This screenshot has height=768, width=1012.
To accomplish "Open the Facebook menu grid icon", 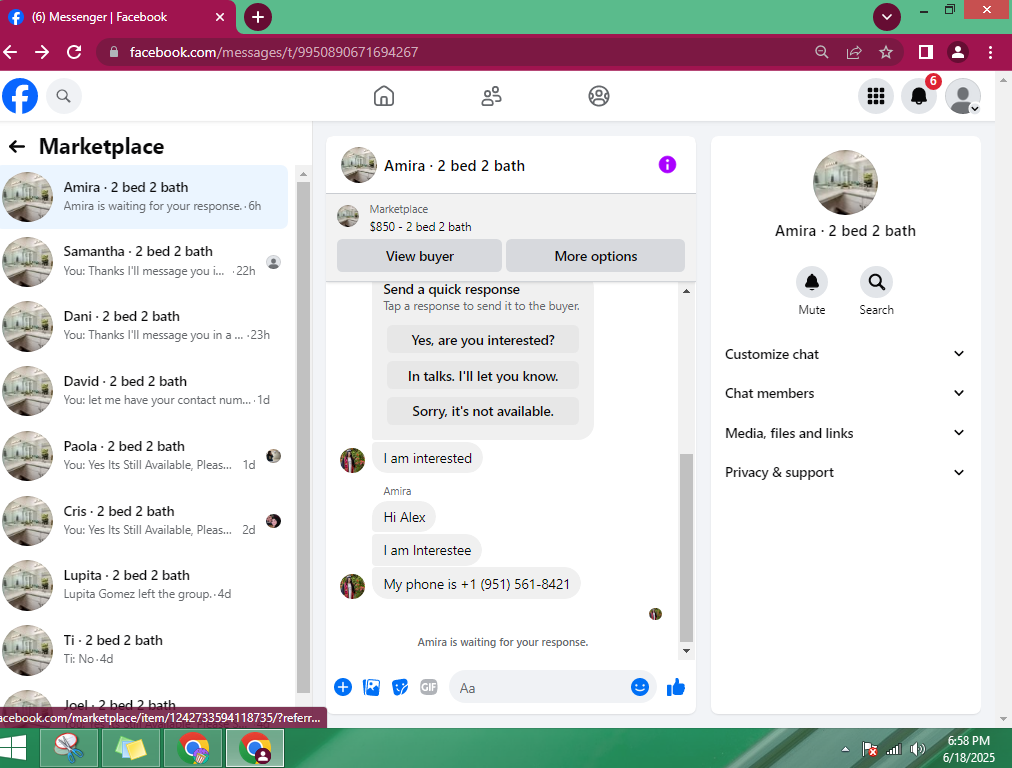I will pos(876,96).
